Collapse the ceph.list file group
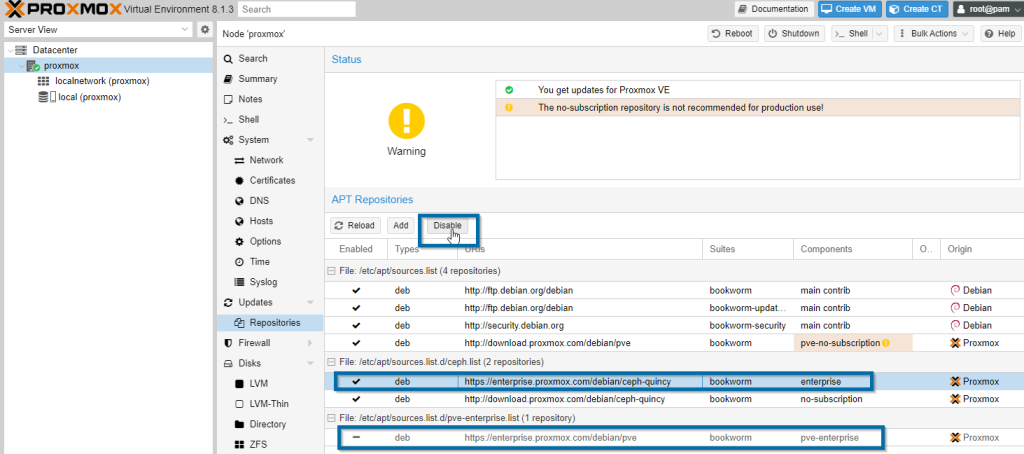 [x=330, y=362]
